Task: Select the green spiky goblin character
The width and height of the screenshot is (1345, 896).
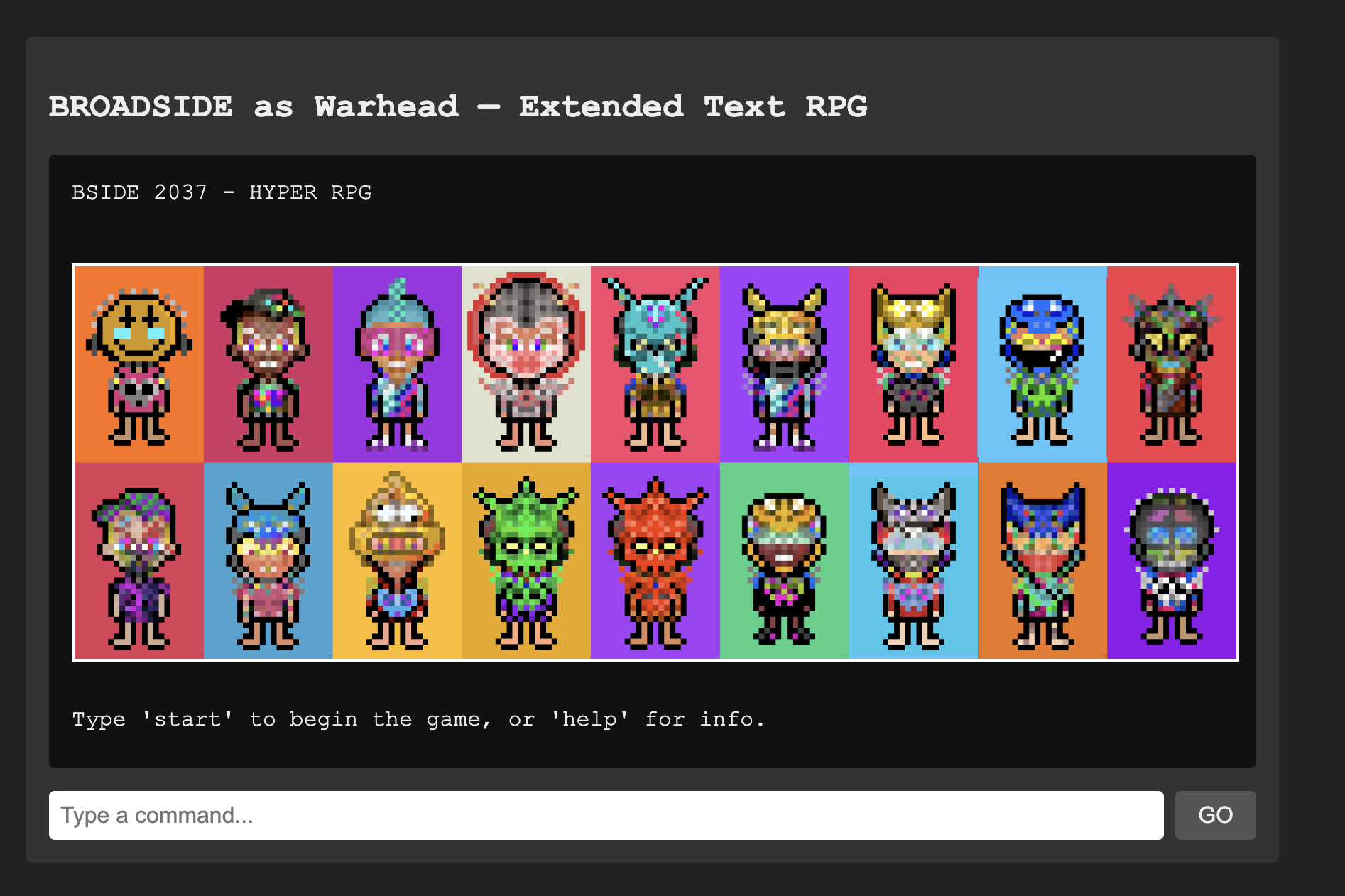Action: pos(526,561)
